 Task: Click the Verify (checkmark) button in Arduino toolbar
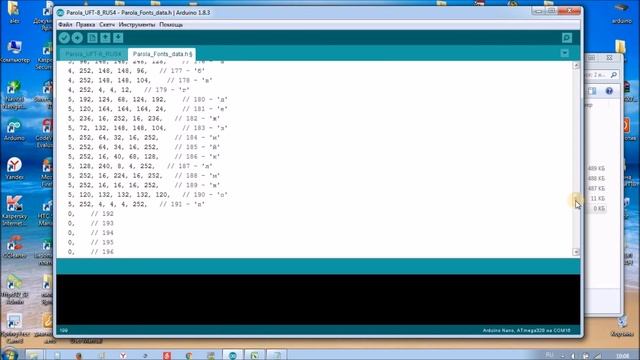(64, 38)
